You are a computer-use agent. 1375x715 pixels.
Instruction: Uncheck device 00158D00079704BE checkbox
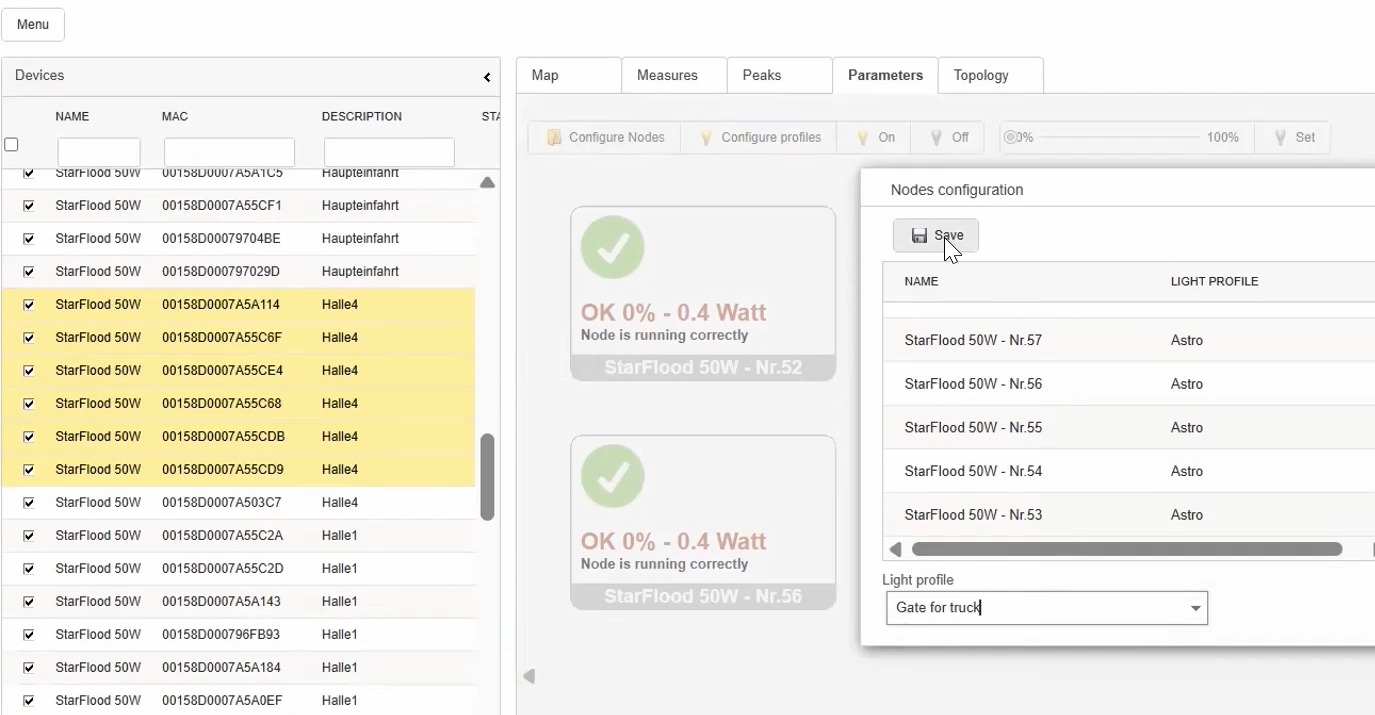(x=28, y=239)
